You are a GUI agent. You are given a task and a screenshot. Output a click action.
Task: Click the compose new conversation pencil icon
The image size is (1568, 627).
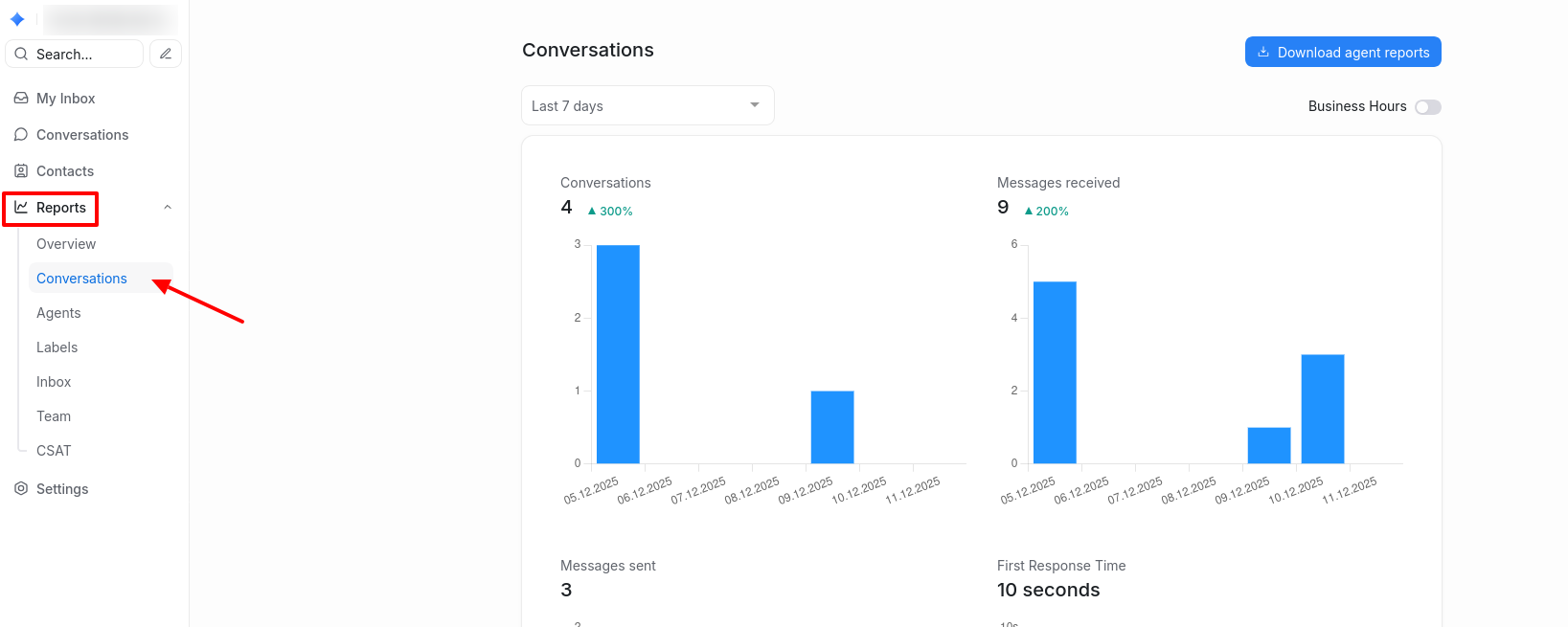click(166, 54)
